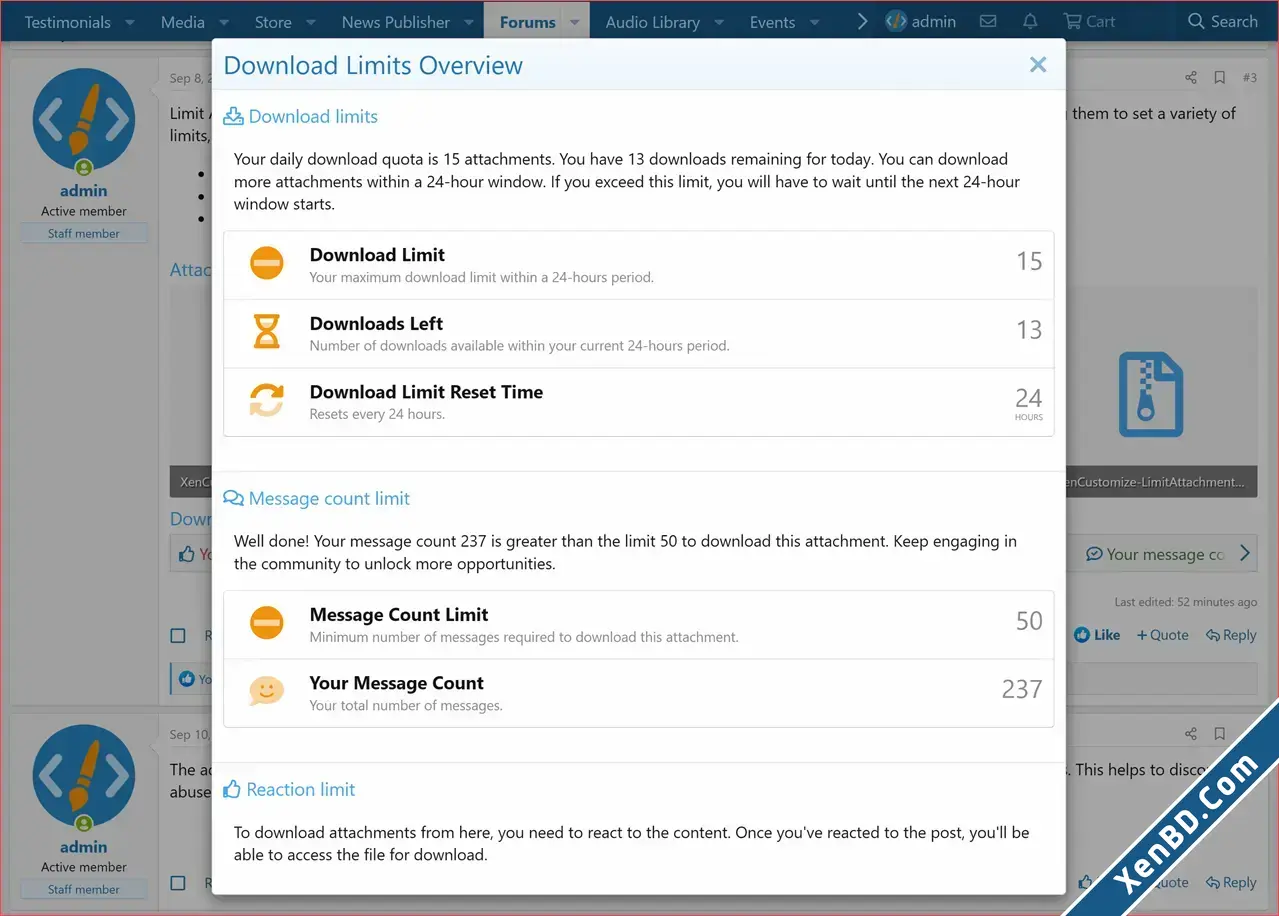The width and height of the screenshot is (1279, 916).
Task: Like post #3
Action: [1097, 635]
